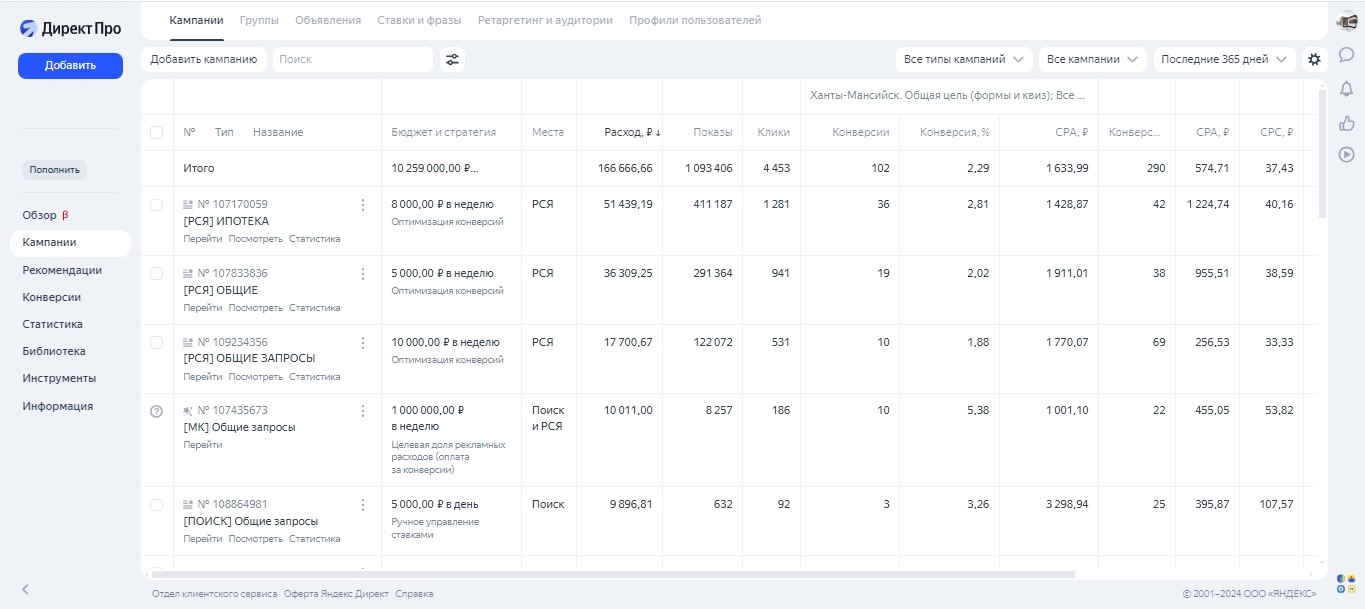Screen dimensions: 1365x609
Task: Open the filter settings icon beside search
Action: [x=453, y=59]
